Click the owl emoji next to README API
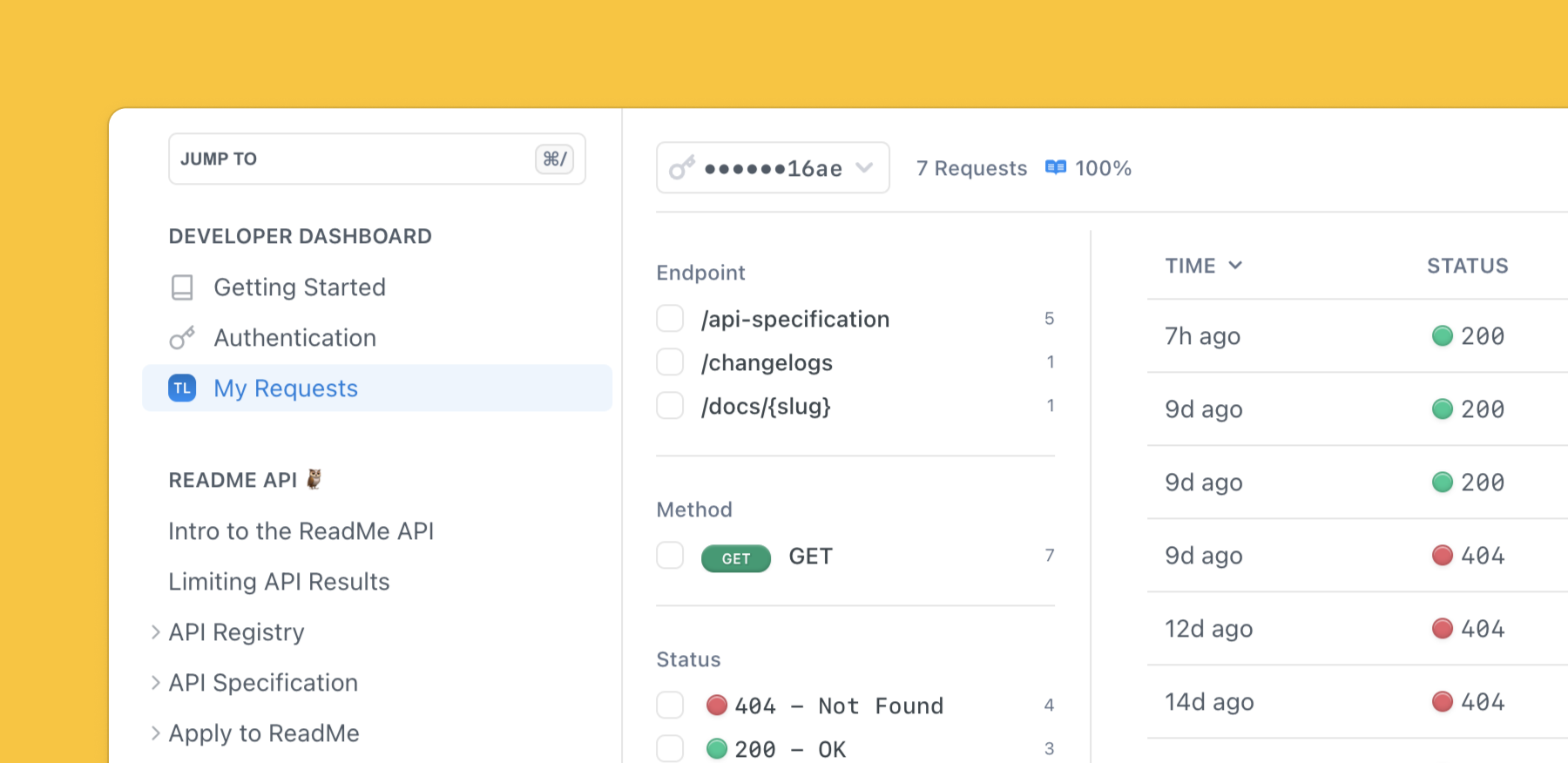This screenshot has width=1568, height=763. [x=314, y=479]
